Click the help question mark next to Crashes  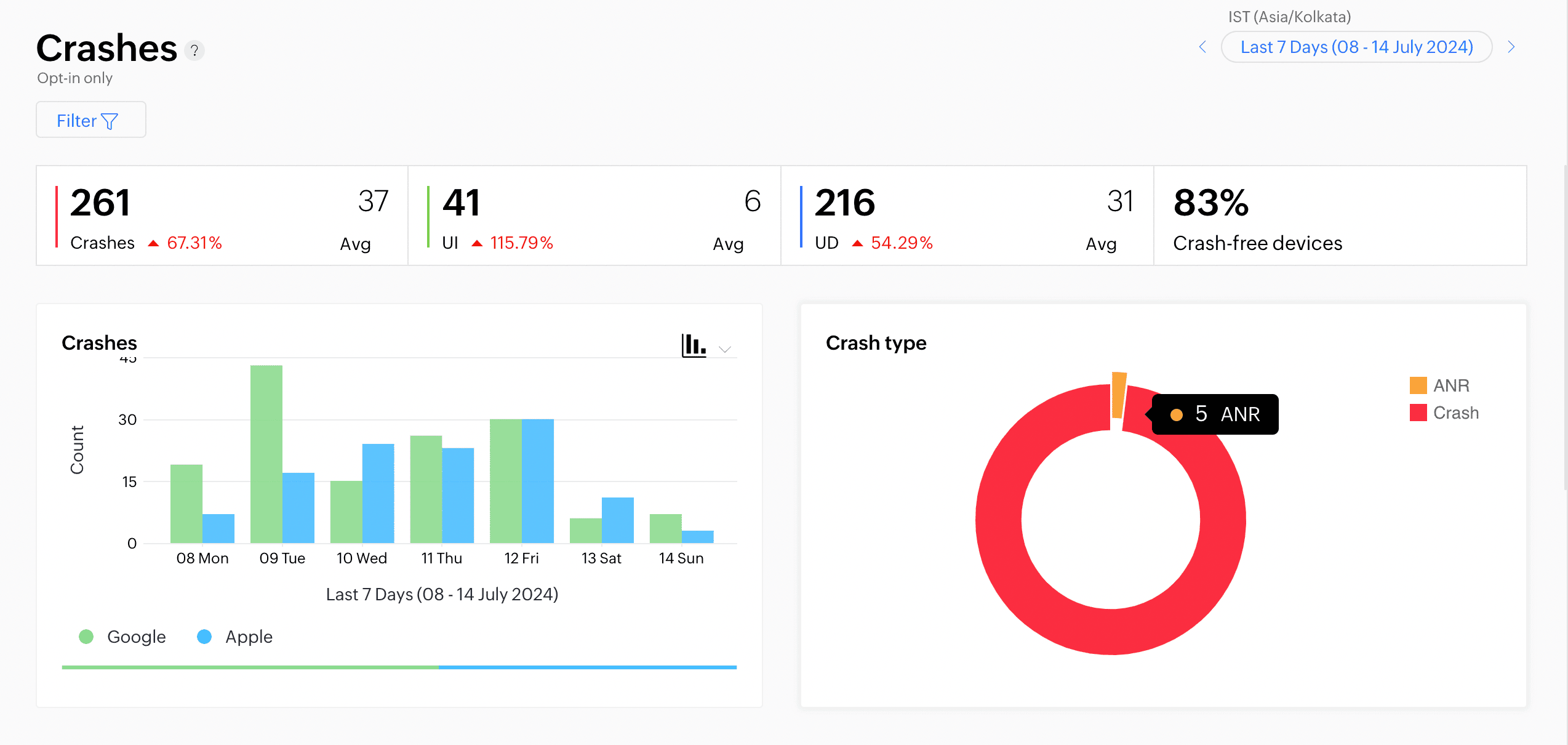pos(194,50)
